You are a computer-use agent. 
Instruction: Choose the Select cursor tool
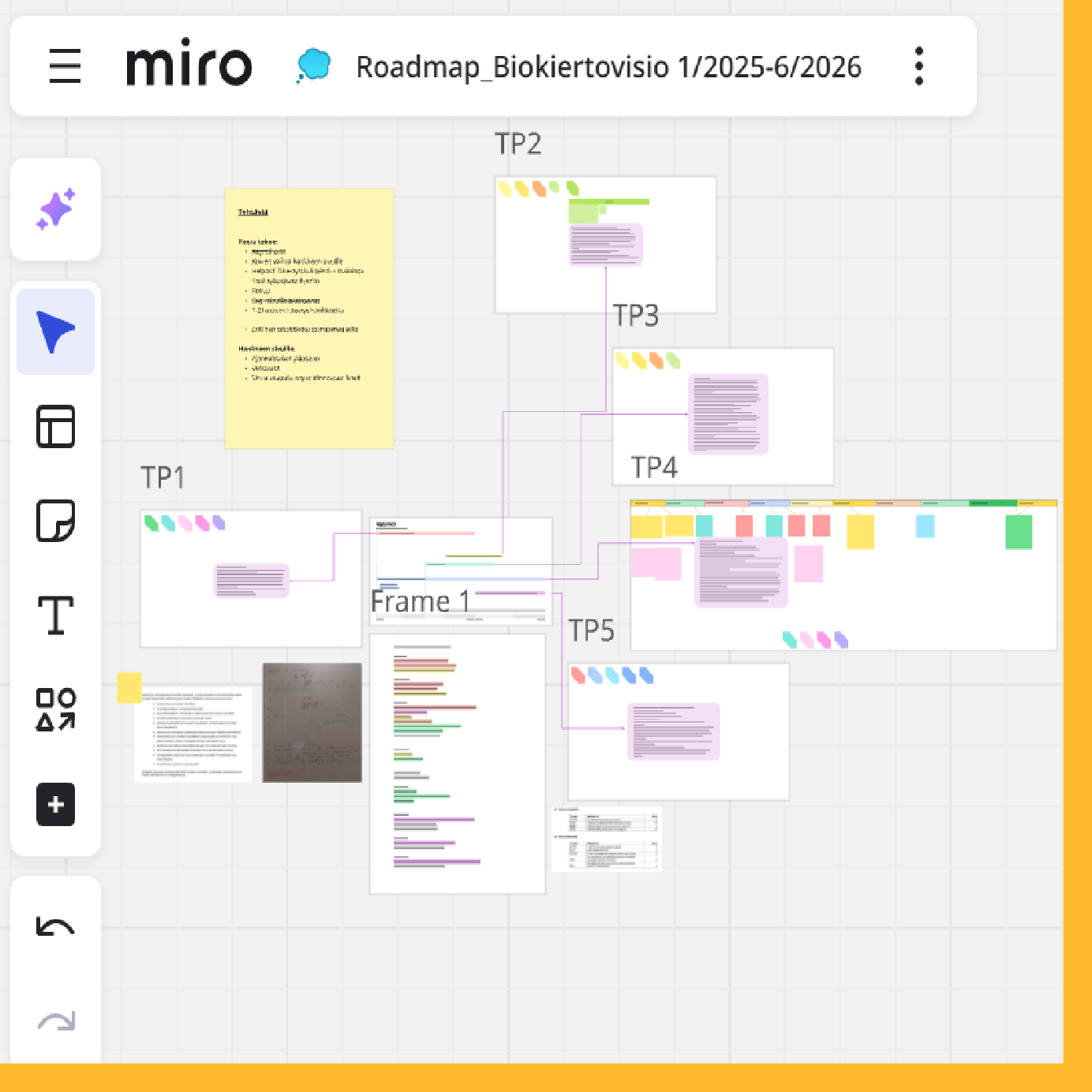coord(56,332)
